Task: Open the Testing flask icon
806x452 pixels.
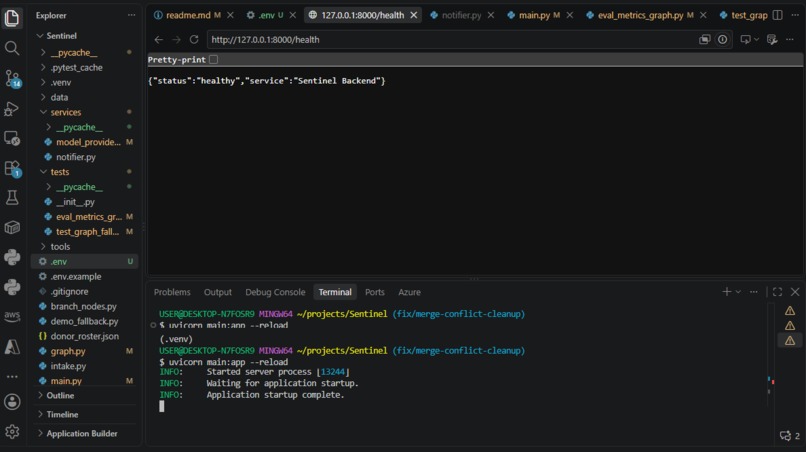Action: [x=12, y=198]
